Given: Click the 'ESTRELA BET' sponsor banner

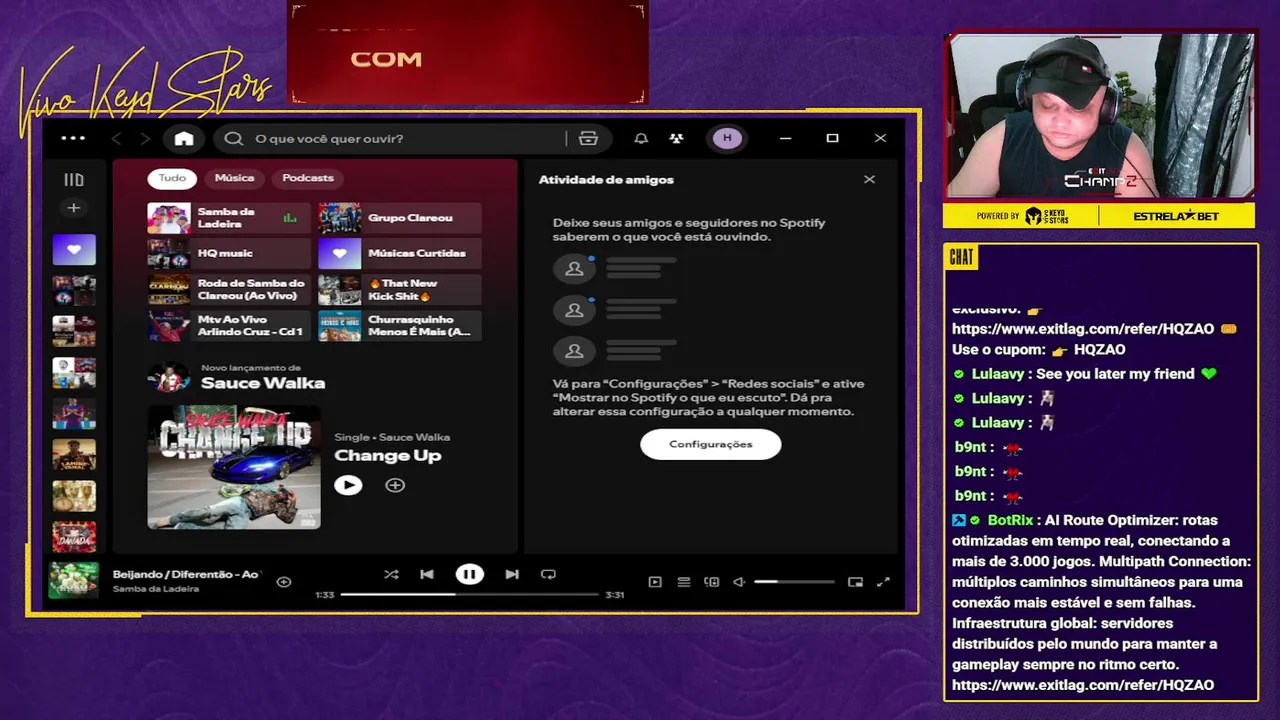Looking at the screenshot, I should point(1176,216).
